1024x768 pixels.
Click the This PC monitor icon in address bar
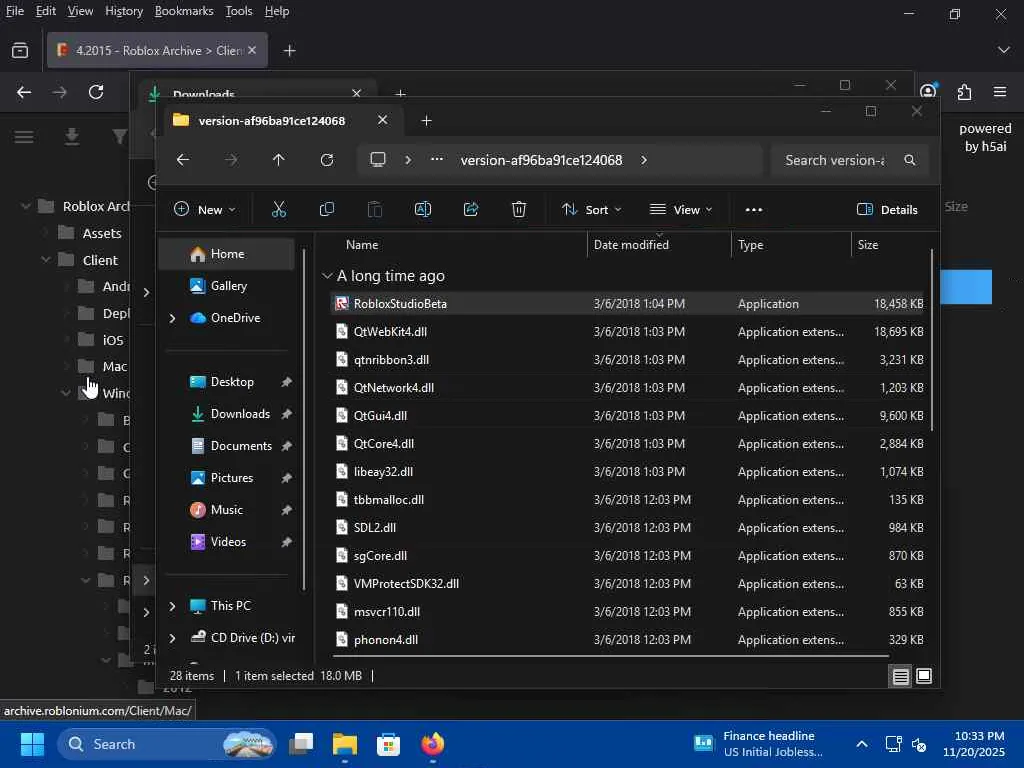[377, 160]
